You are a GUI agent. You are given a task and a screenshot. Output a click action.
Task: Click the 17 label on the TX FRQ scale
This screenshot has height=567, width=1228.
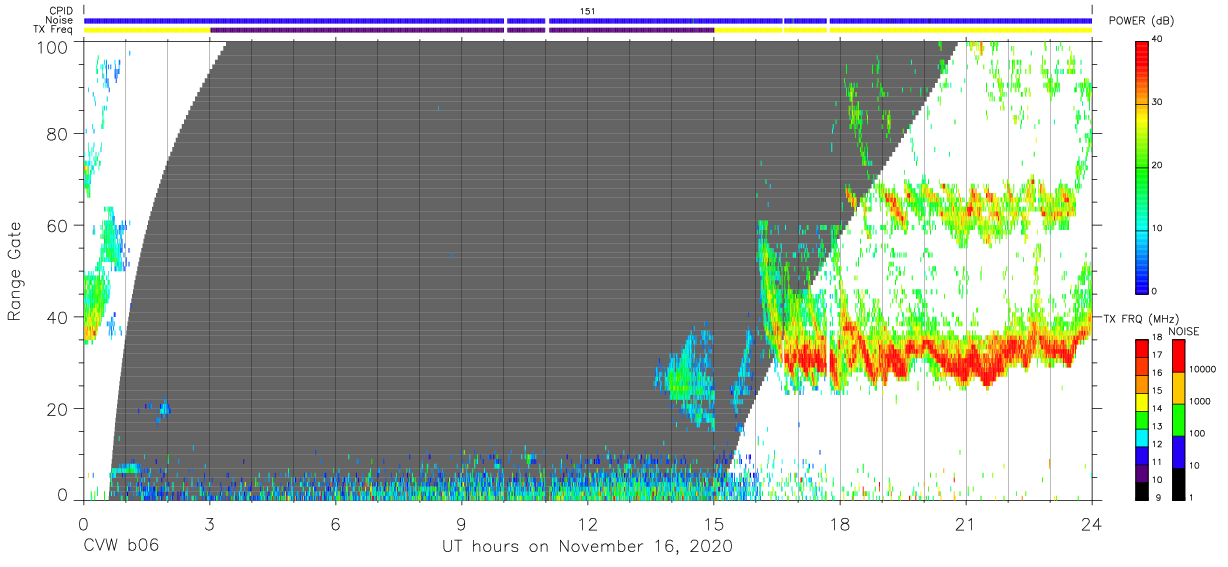tap(1158, 355)
